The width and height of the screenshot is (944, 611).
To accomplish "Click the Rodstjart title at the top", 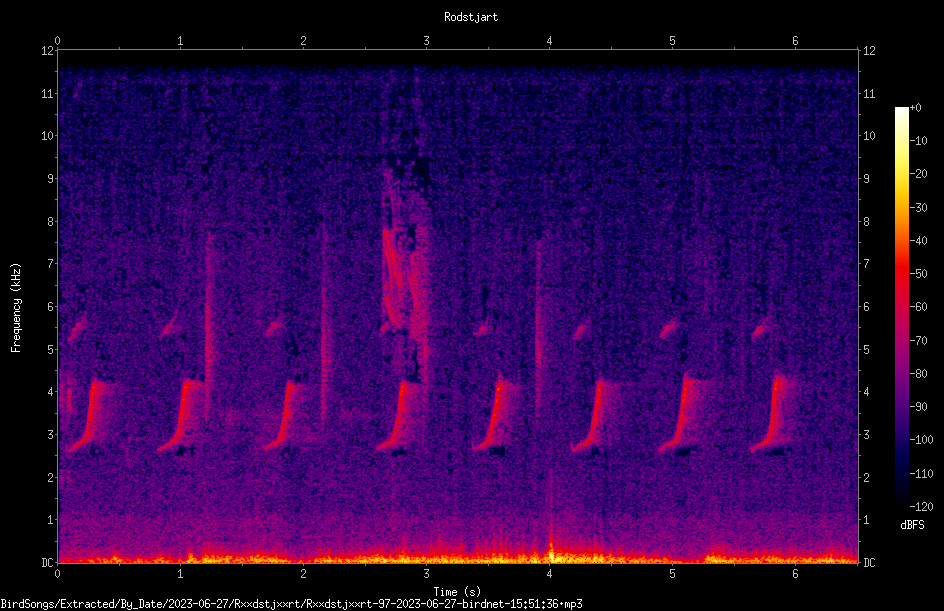I will point(471,17).
